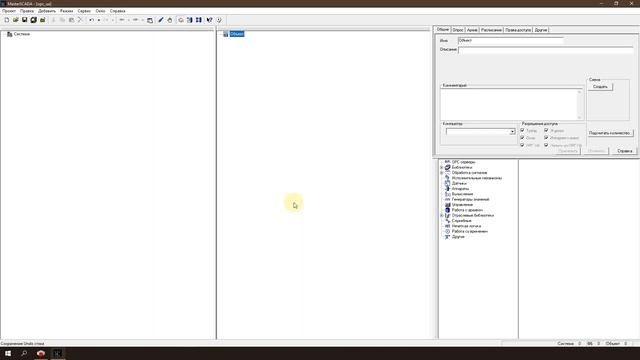
Task: Click the Save floppy disk toolbar icon
Action: (x=24, y=20)
